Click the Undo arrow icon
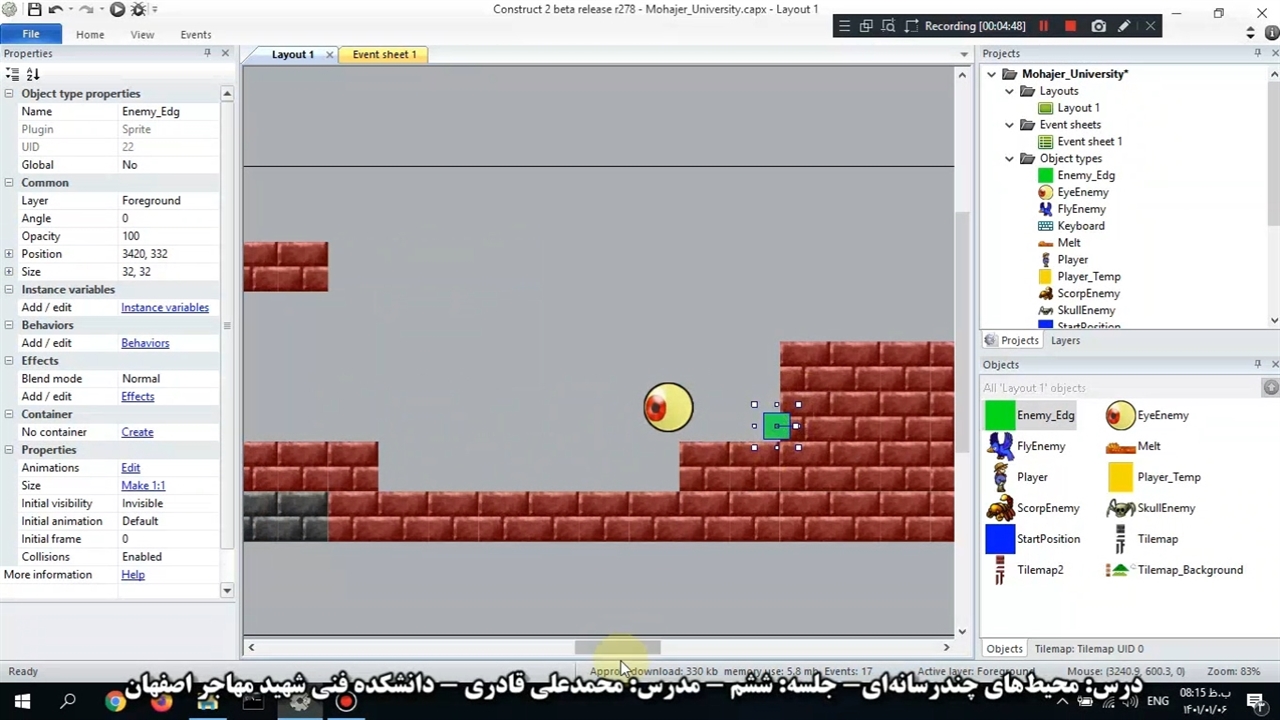Viewport: 1280px width, 720px height. [56, 10]
